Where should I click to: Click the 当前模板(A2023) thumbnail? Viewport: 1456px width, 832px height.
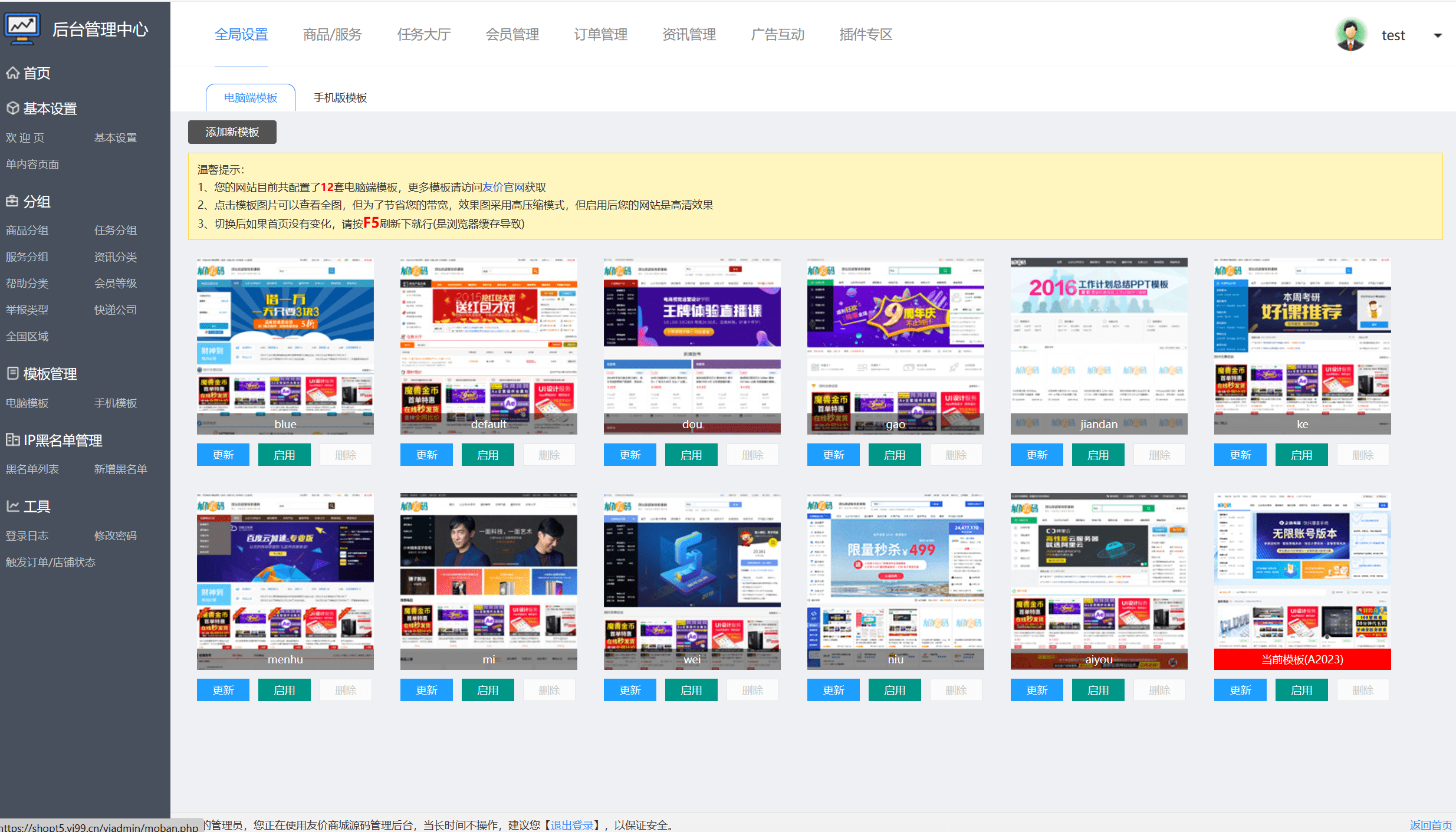click(1302, 581)
